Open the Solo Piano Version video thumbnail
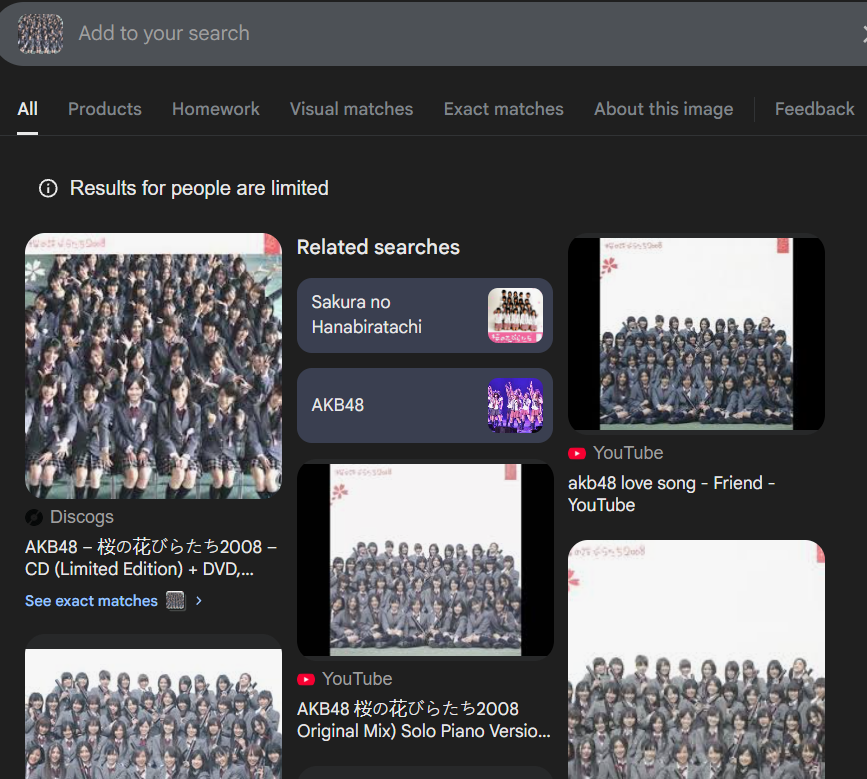867x779 pixels. [425, 560]
